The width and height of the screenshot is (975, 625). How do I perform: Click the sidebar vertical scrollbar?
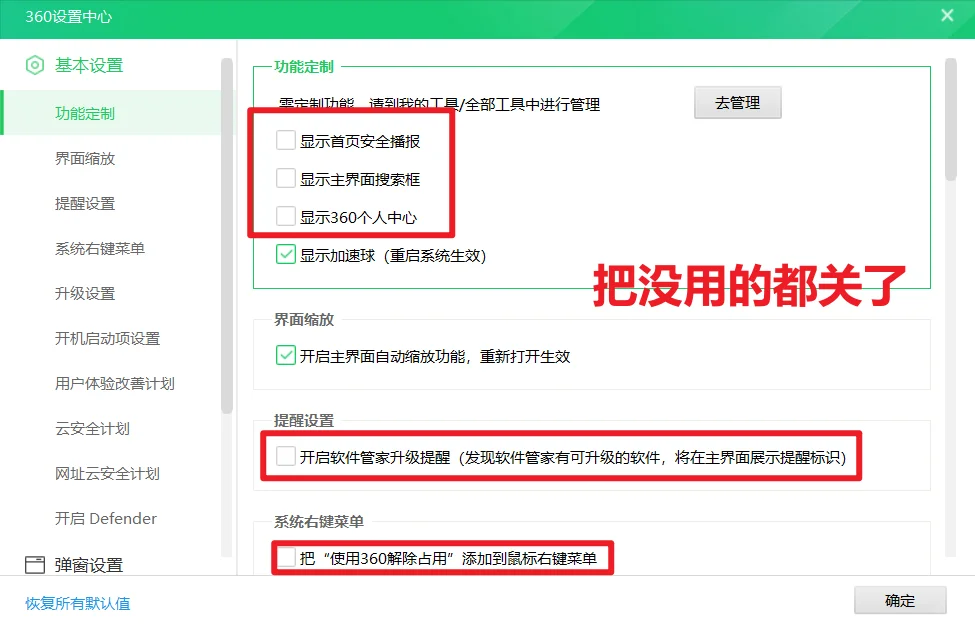[226, 236]
